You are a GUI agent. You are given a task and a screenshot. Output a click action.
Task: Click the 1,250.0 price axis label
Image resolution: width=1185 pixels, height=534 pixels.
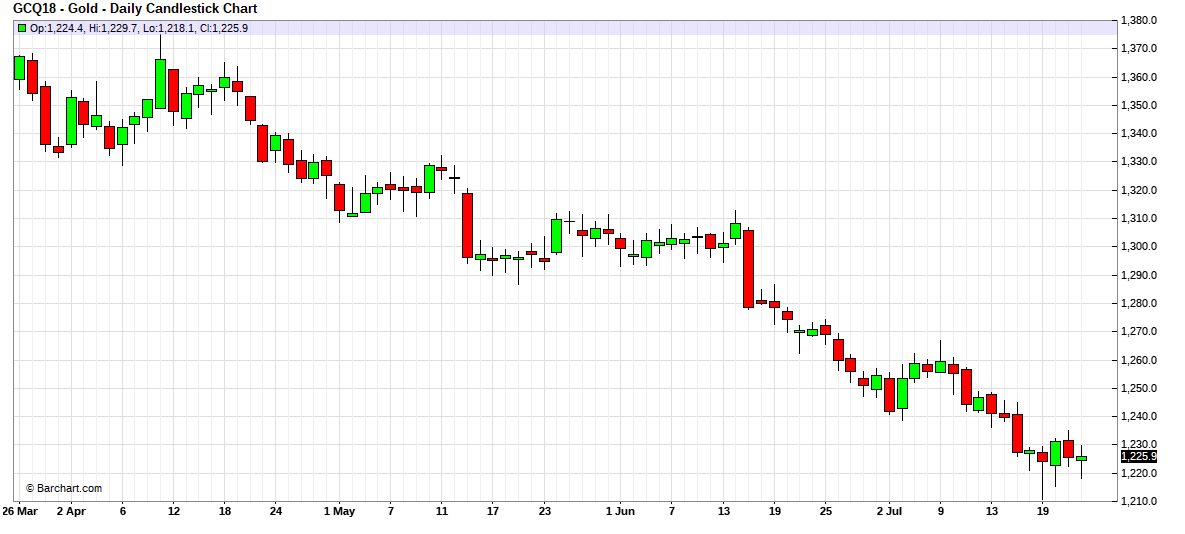pos(1140,388)
